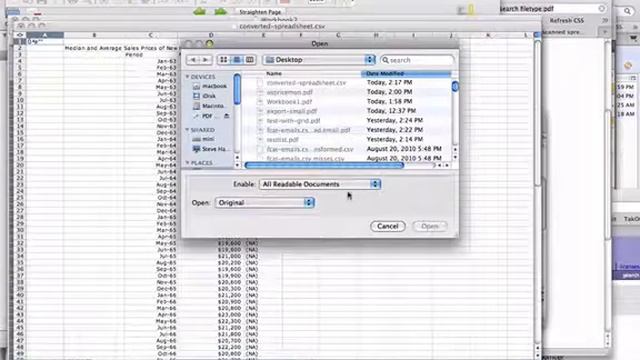Viewport: 640px width, 360px height.
Task: Click the Cancel button
Action: (388, 226)
